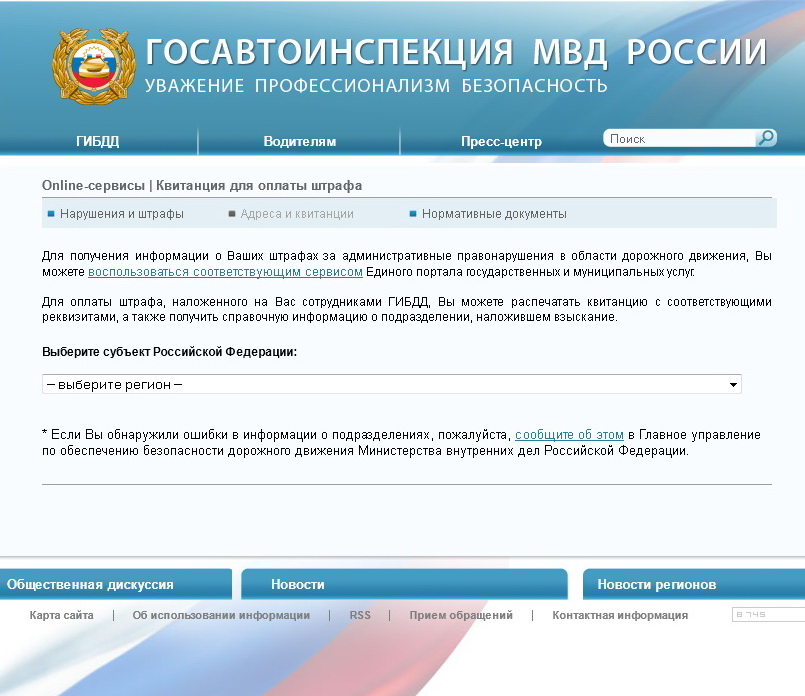805x696 pixels.
Task: Select the Адреса и квитанции tab
Action: [x=296, y=214]
